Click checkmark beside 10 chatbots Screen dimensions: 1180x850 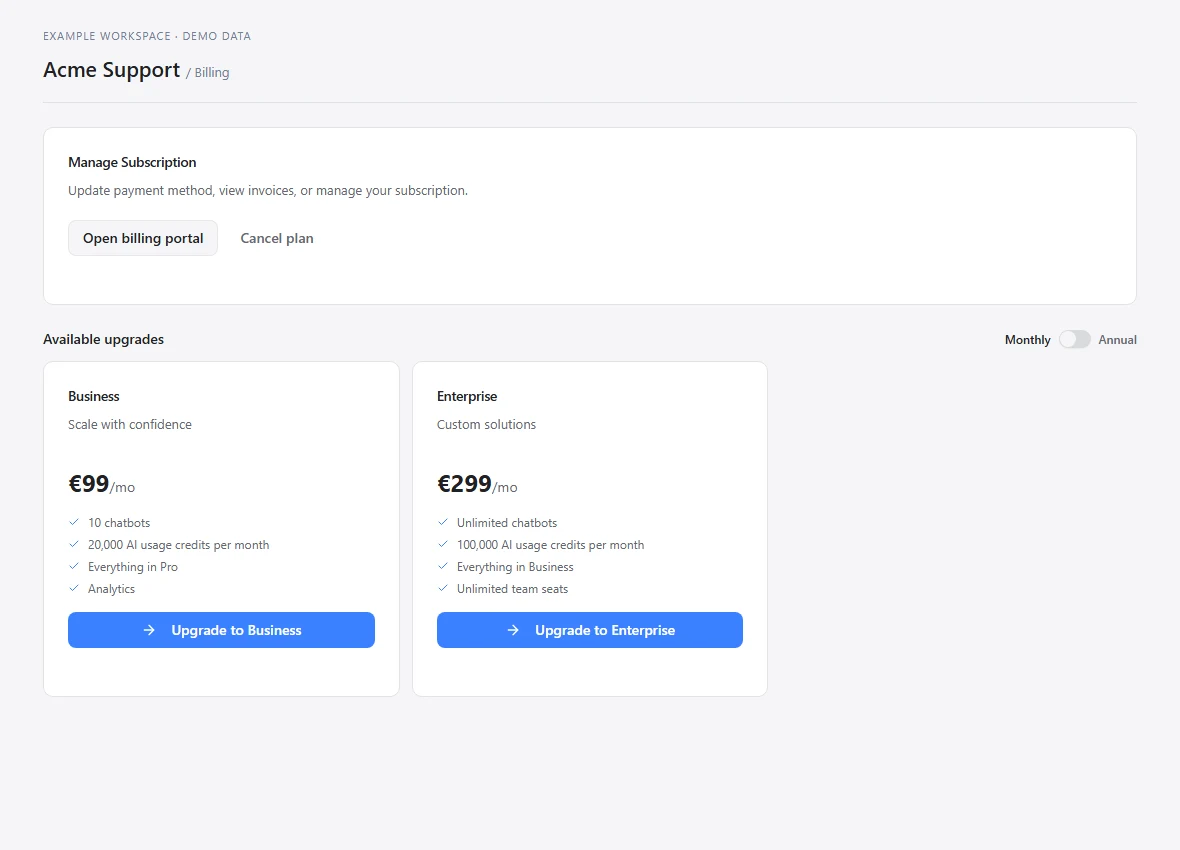pos(74,522)
